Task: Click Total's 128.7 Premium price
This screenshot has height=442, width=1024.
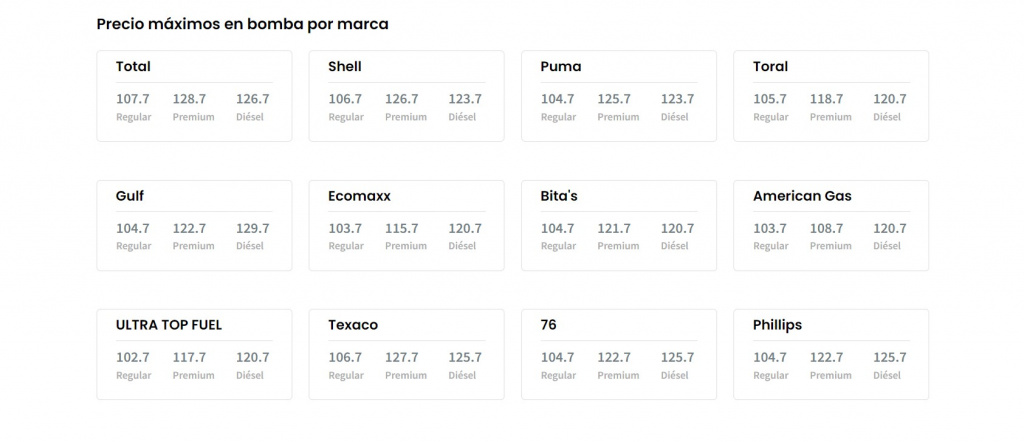Action: click(189, 99)
